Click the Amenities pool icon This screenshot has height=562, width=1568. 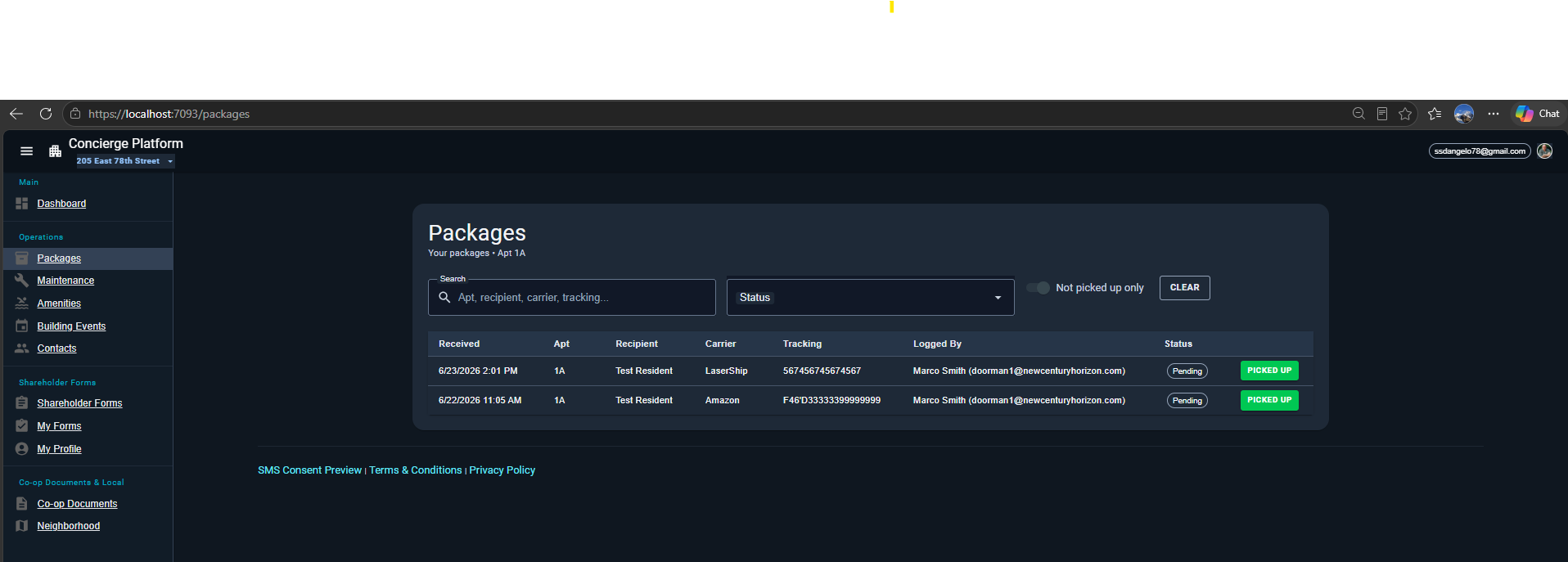click(22, 303)
